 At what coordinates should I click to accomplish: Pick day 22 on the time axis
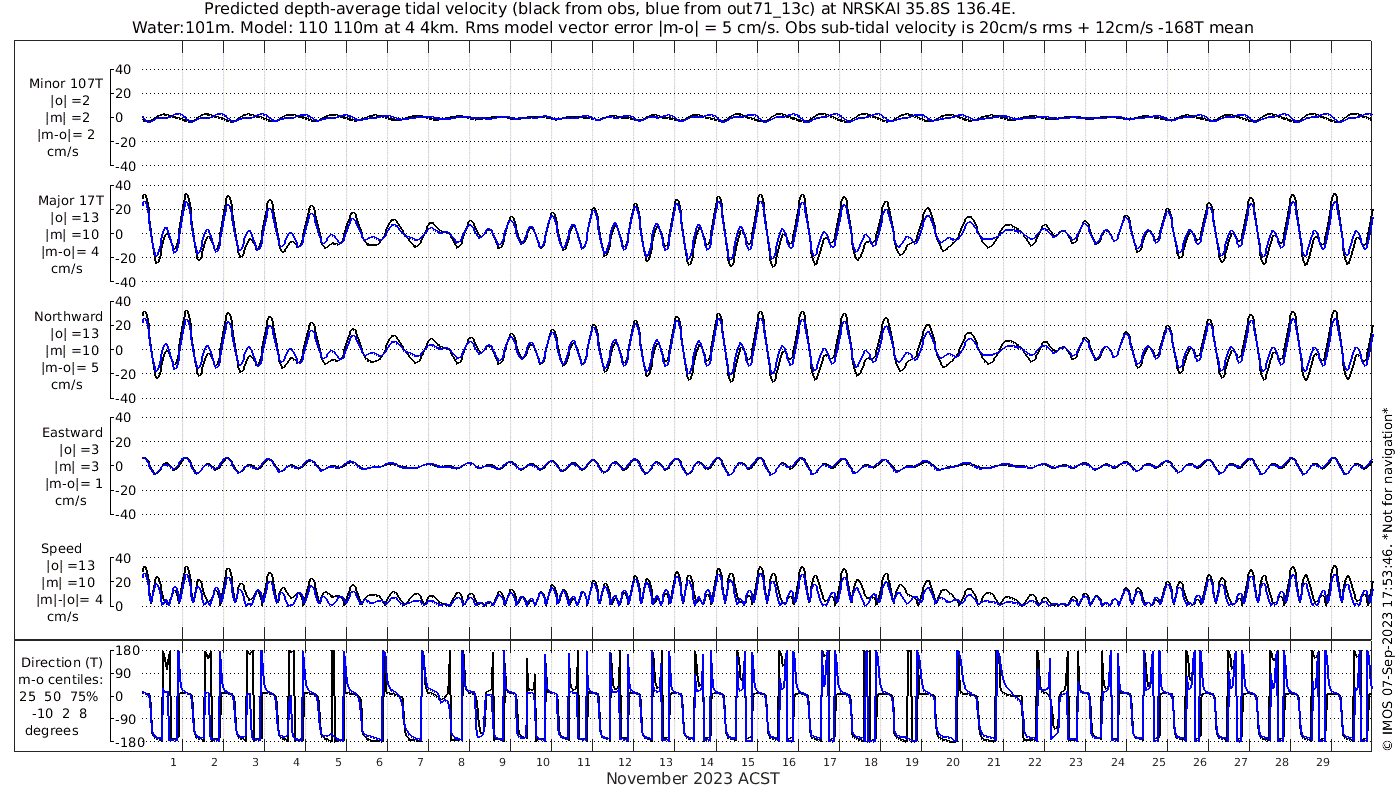pyautogui.click(x=1035, y=762)
